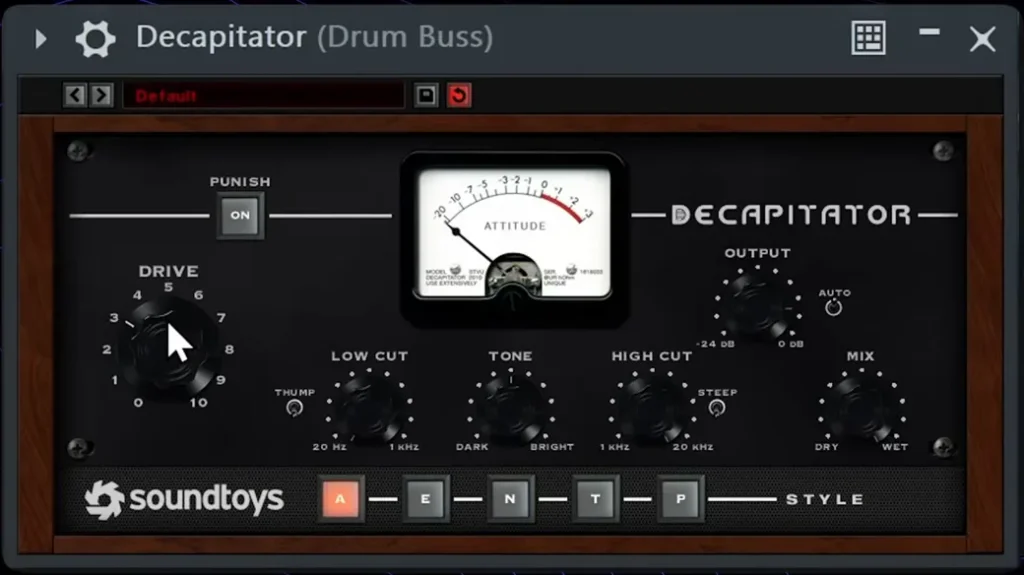Select the previous preset arrow
Viewport: 1024px width, 575px height.
tap(75, 95)
